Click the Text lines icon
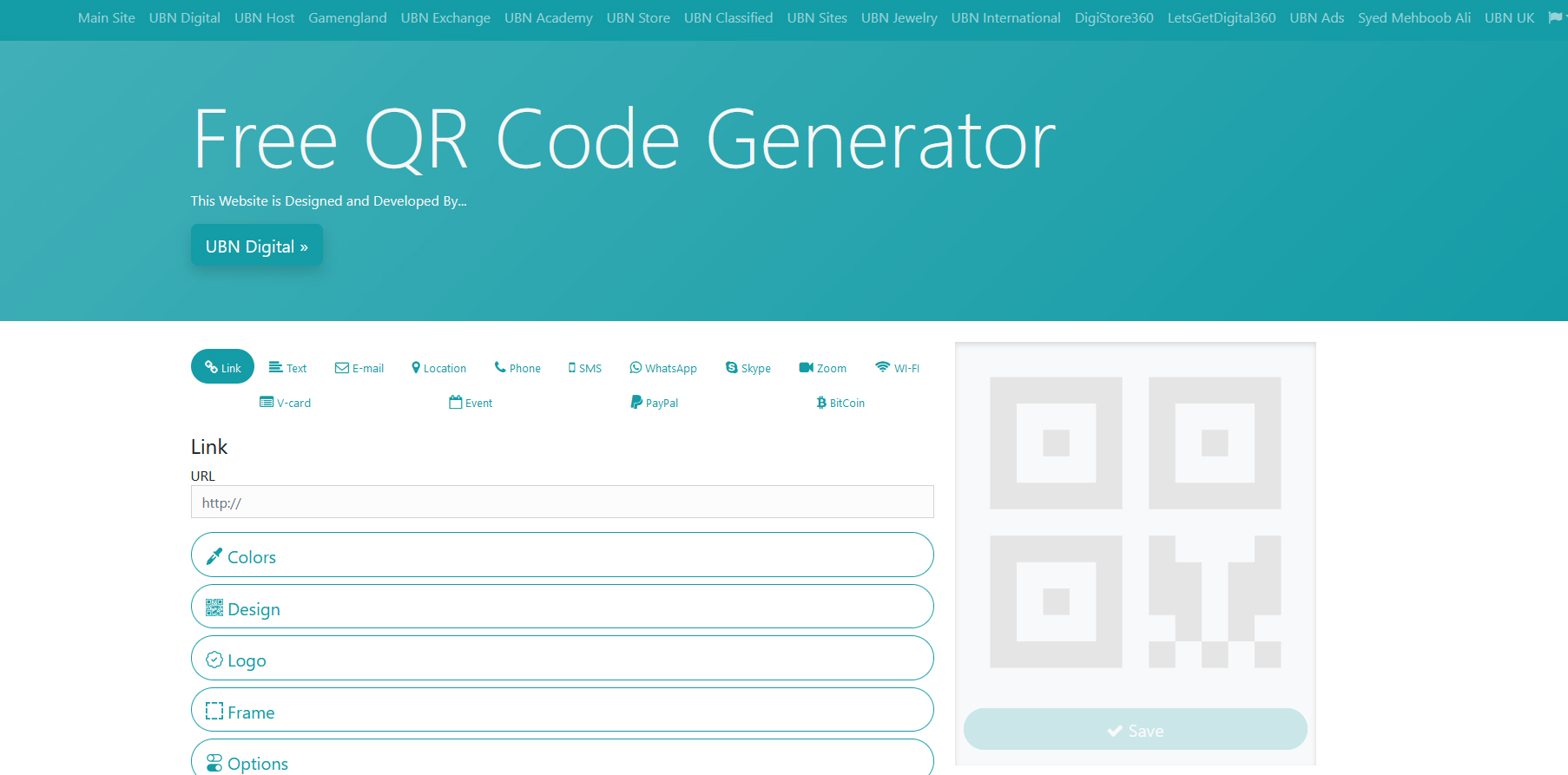 [276, 367]
